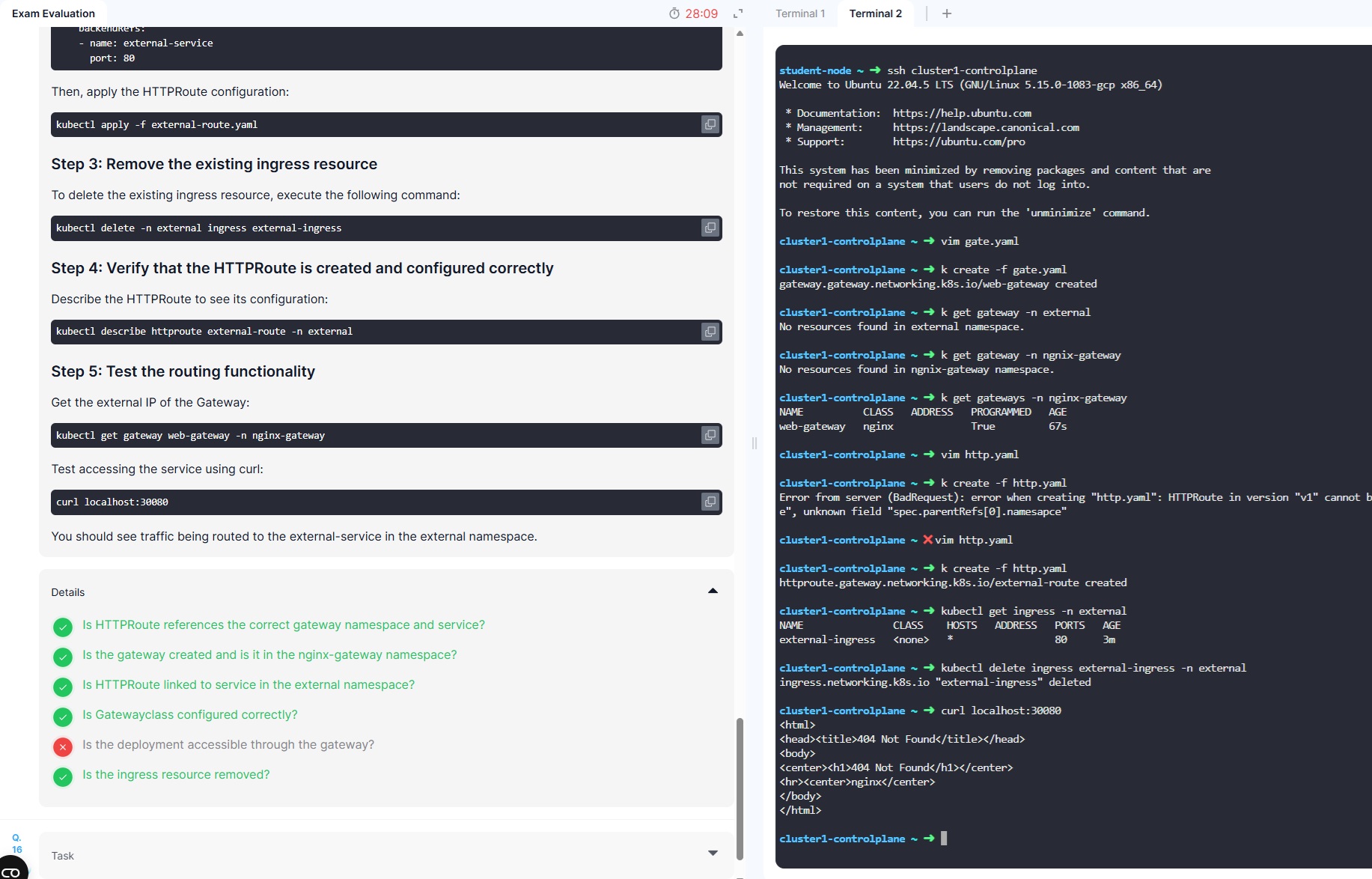This screenshot has height=879, width=1372.
Task: Click green check for gateway in nginx-gateway namespace
Action: 63,657
